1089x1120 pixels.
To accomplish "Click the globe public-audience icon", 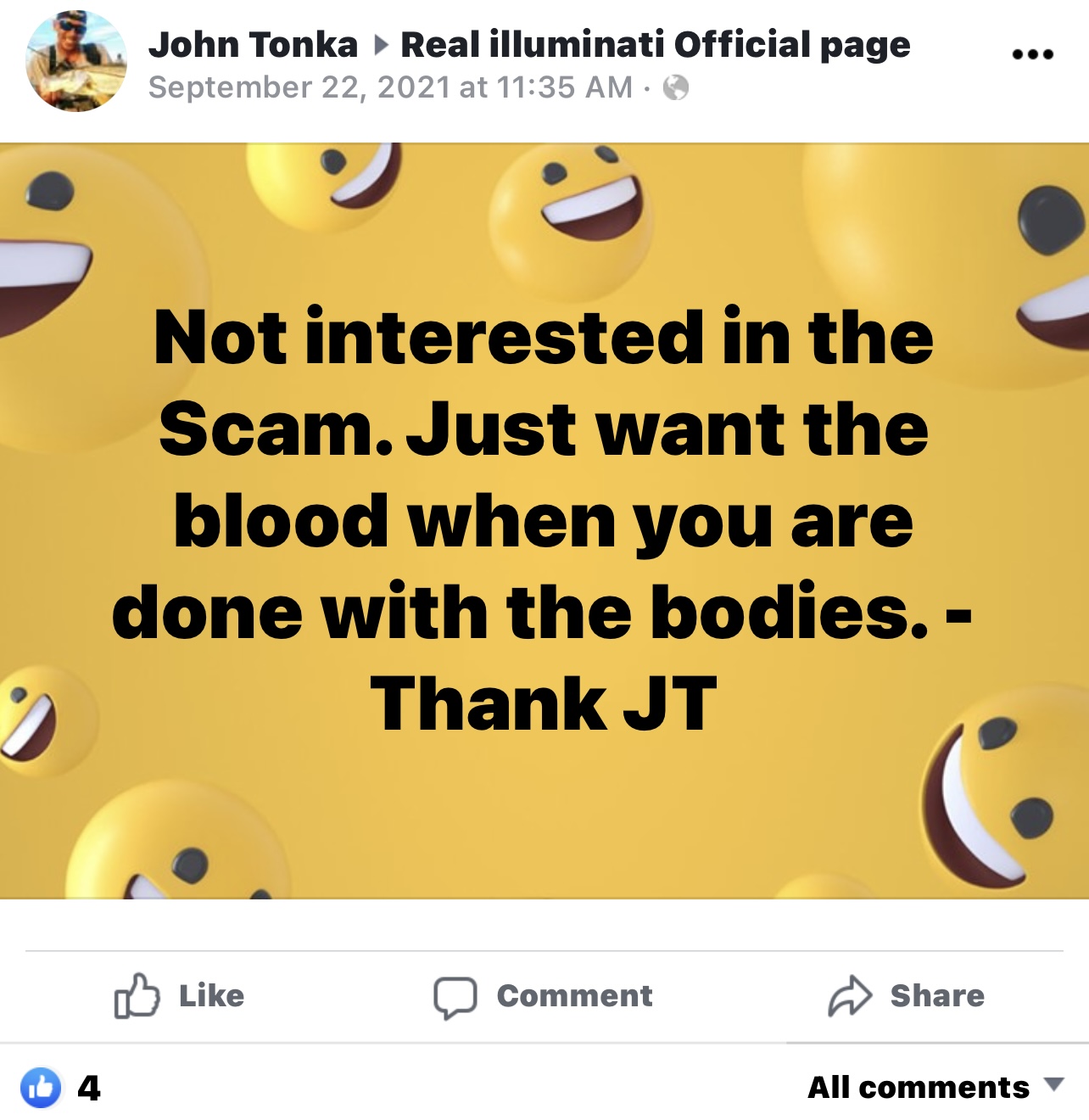I will pos(676,87).
